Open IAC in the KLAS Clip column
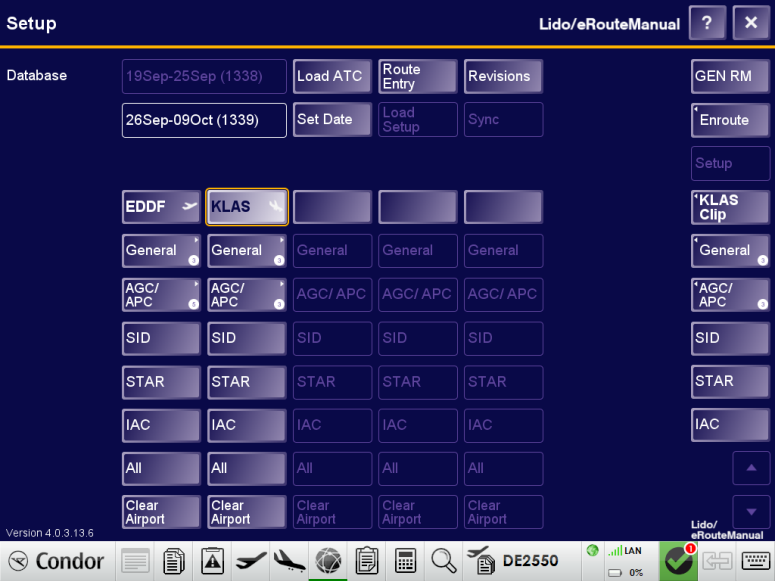Image resolution: width=775 pixels, height=581 pixels. [x=730, y=425]
